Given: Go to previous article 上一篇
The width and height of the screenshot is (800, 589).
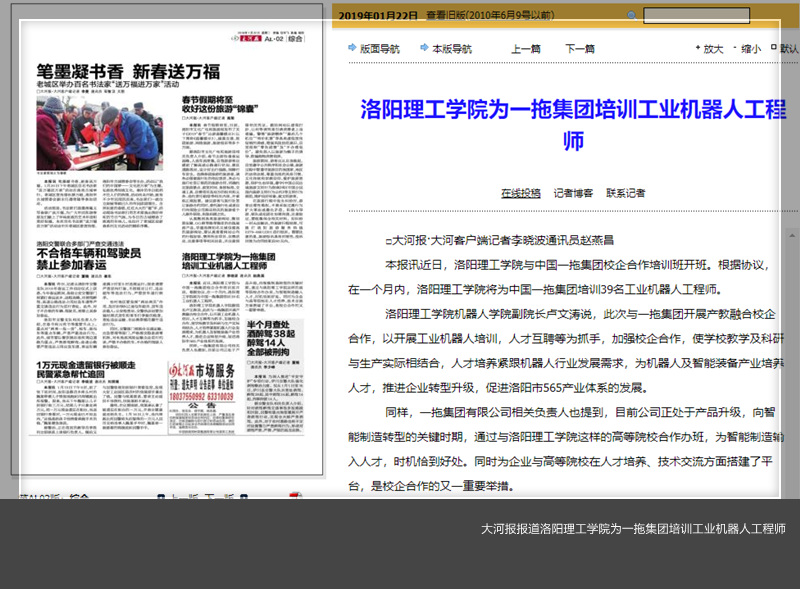Looking at the screenshot, I should click(525, 48).
